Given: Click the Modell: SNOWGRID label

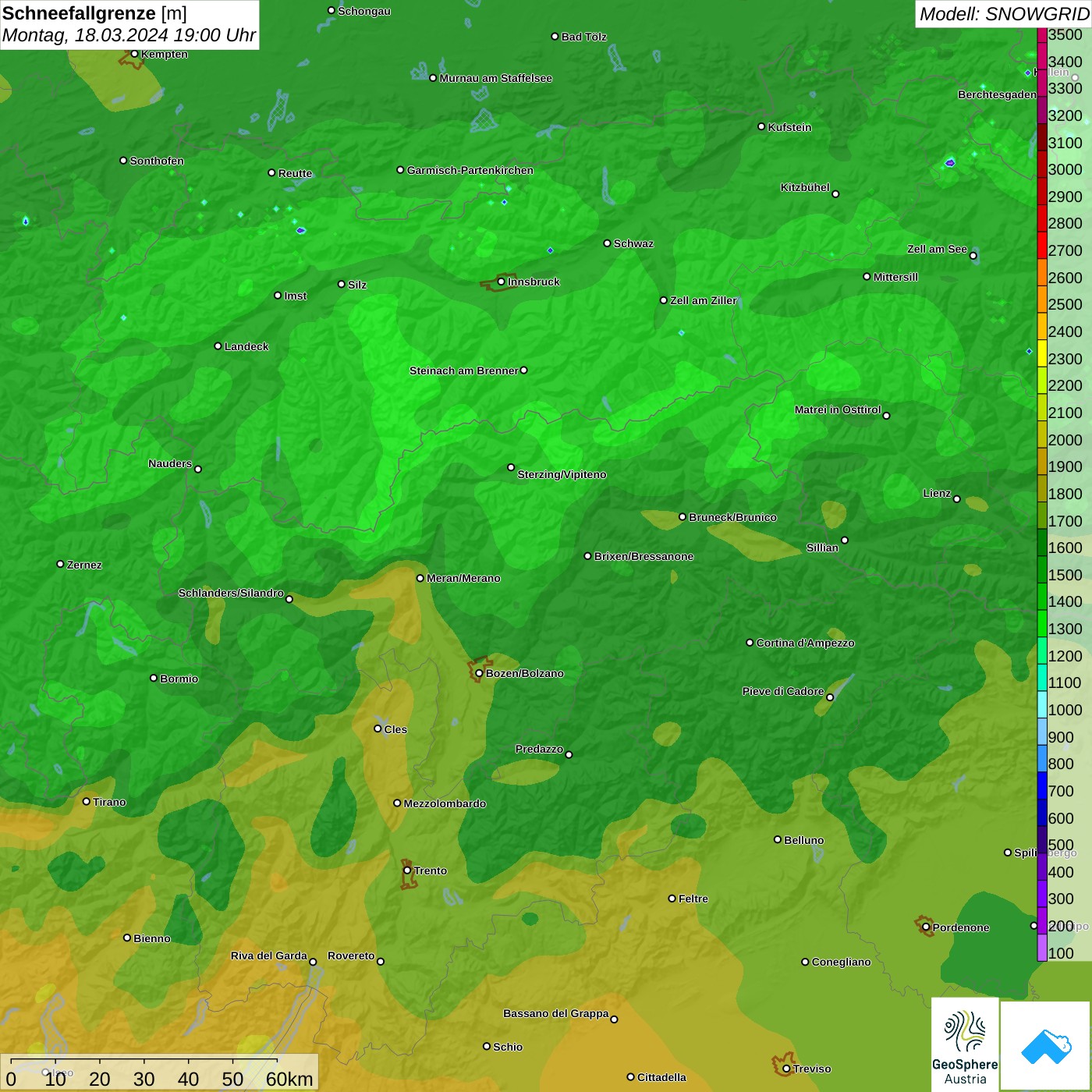Looking at the screenshot, I should pyautogui.click(x=1004, y=14).
